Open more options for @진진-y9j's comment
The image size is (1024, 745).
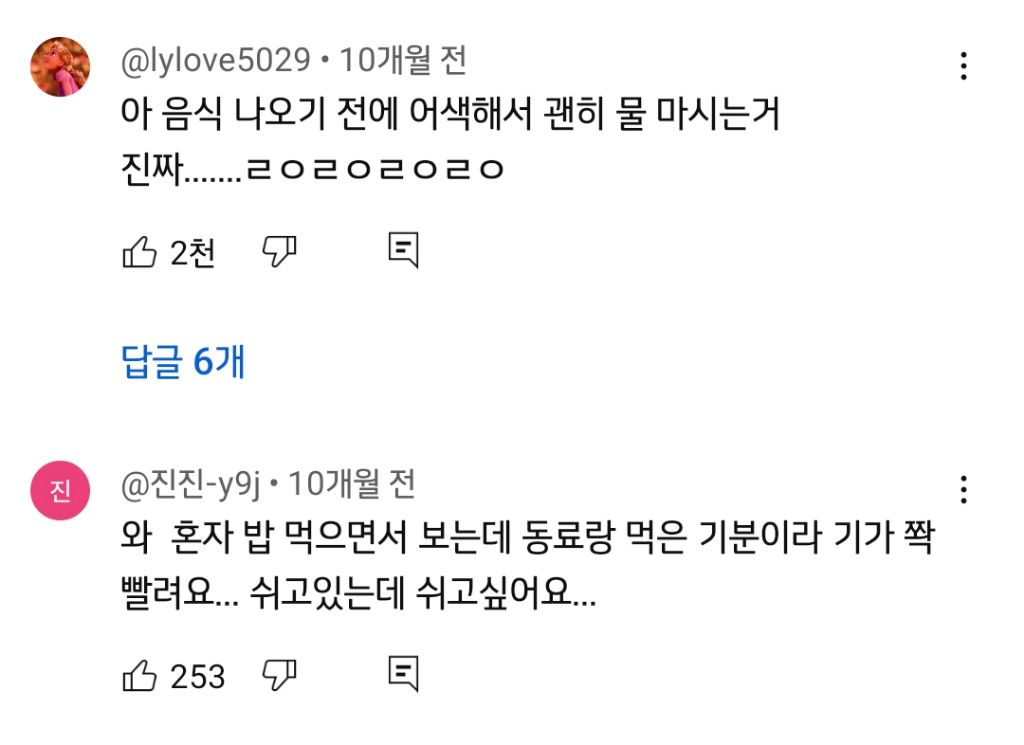coord(963,488)
